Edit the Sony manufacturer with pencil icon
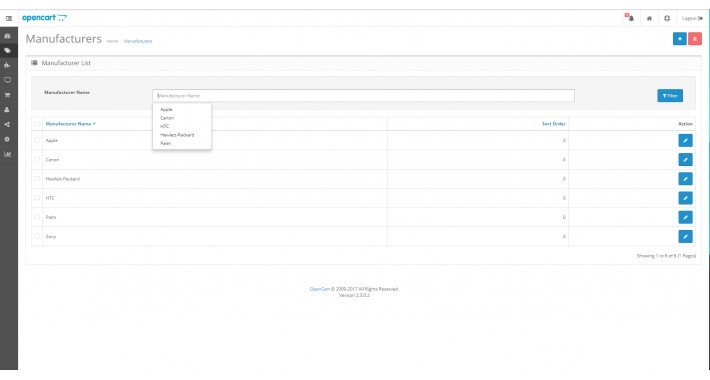710x380 pixels. 685,236
